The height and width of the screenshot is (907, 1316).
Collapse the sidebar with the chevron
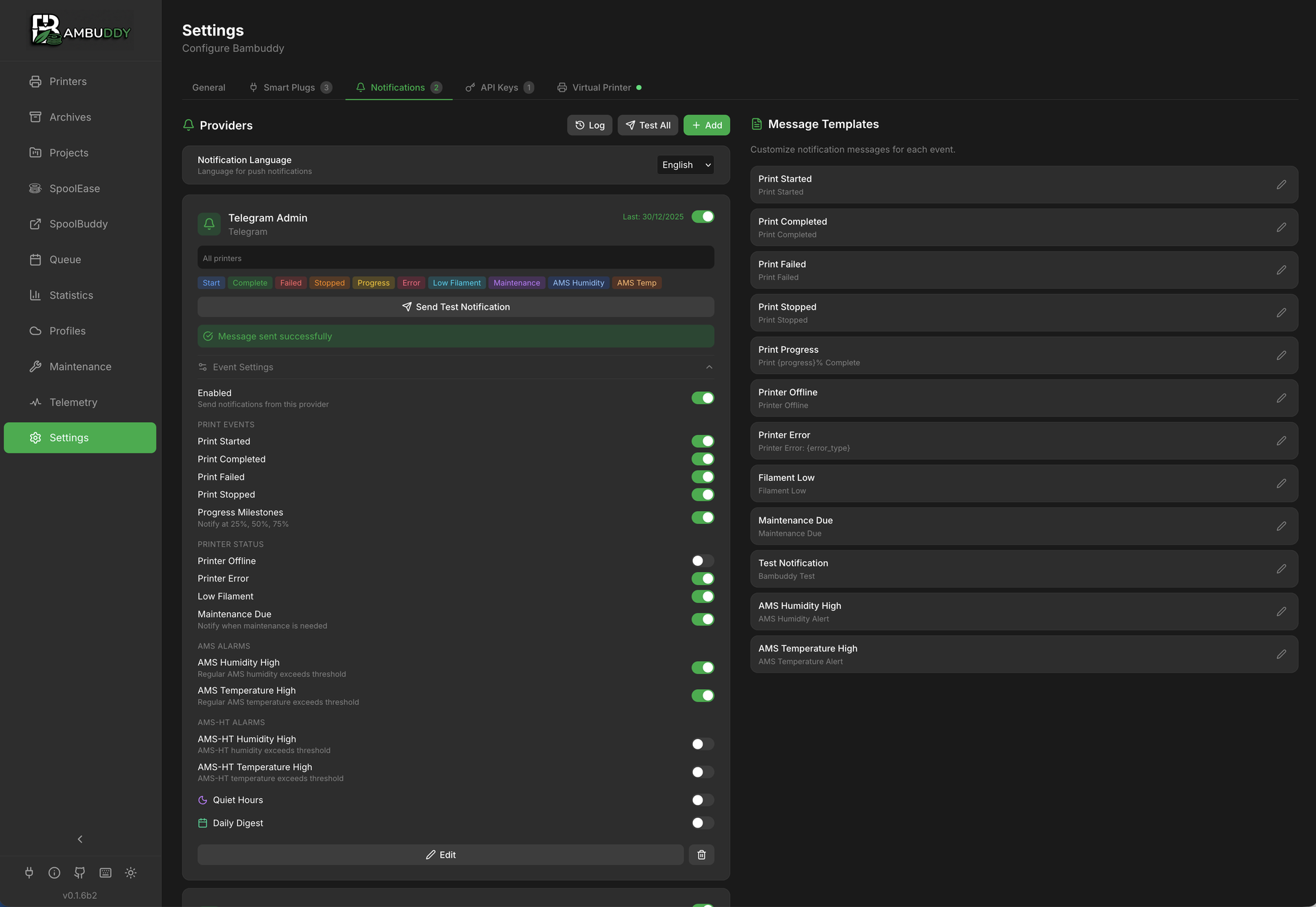click(80, 838)
